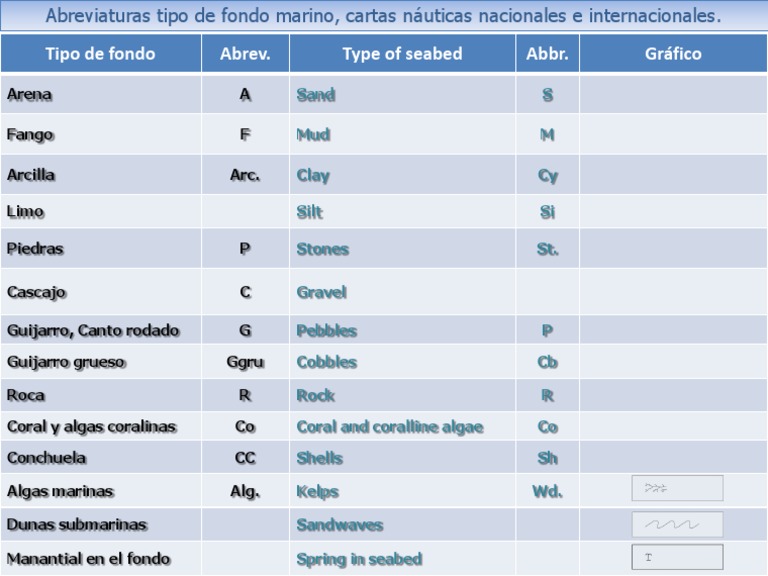Image resolution: width=768 pixels, height=576 pixels.
Task: Click the 'Gráfico' column header
Action: click(x=673, y=53)
